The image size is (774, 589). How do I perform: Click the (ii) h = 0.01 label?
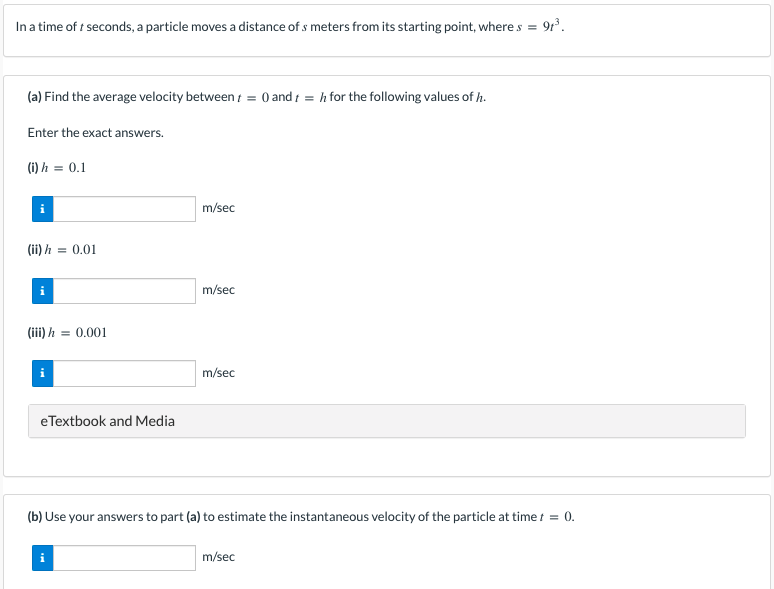[62, 250]
